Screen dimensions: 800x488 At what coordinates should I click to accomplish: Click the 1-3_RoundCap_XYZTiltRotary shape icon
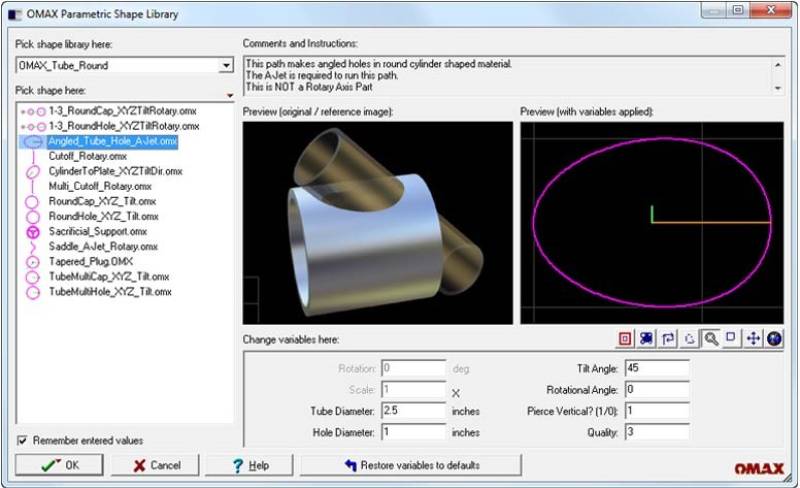tap(33, 111)
